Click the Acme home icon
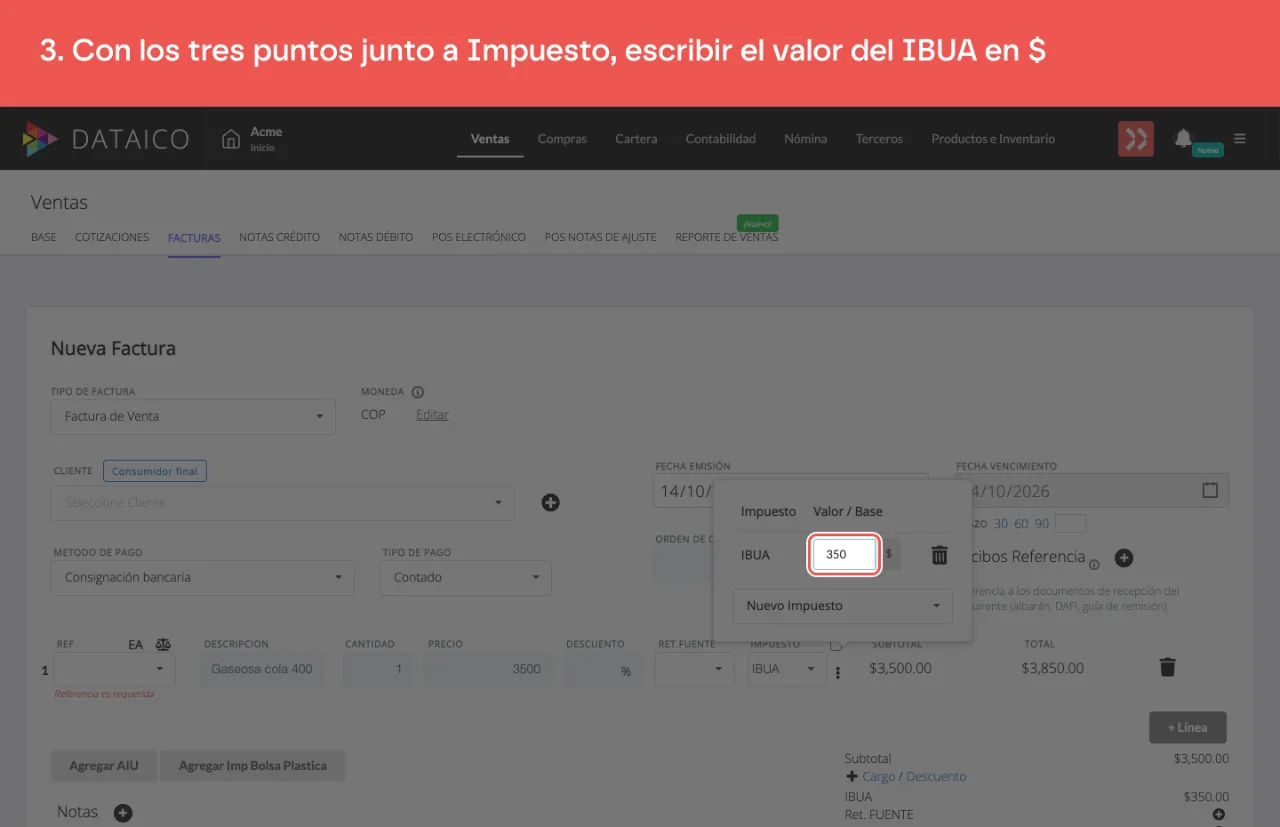The image size is (1280, 827). tap(231, 139)
